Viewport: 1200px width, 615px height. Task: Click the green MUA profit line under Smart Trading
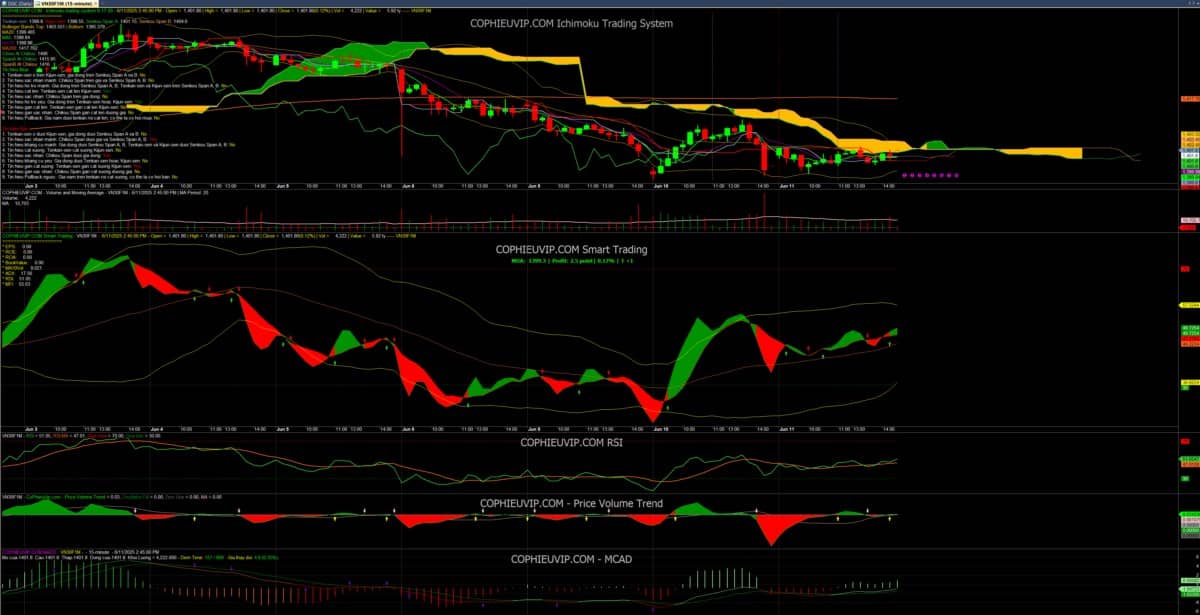[573, 259]
